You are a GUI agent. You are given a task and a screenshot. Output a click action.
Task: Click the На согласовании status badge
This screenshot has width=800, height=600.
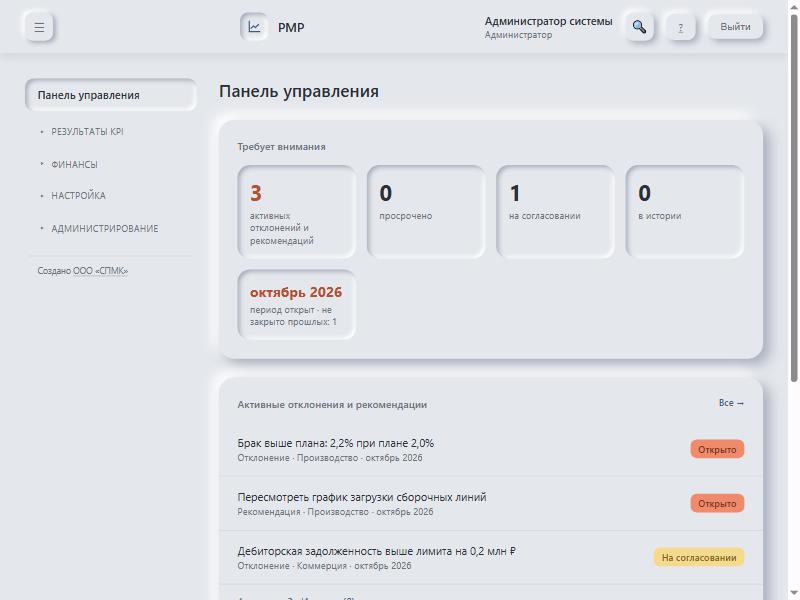click(699, 558)
